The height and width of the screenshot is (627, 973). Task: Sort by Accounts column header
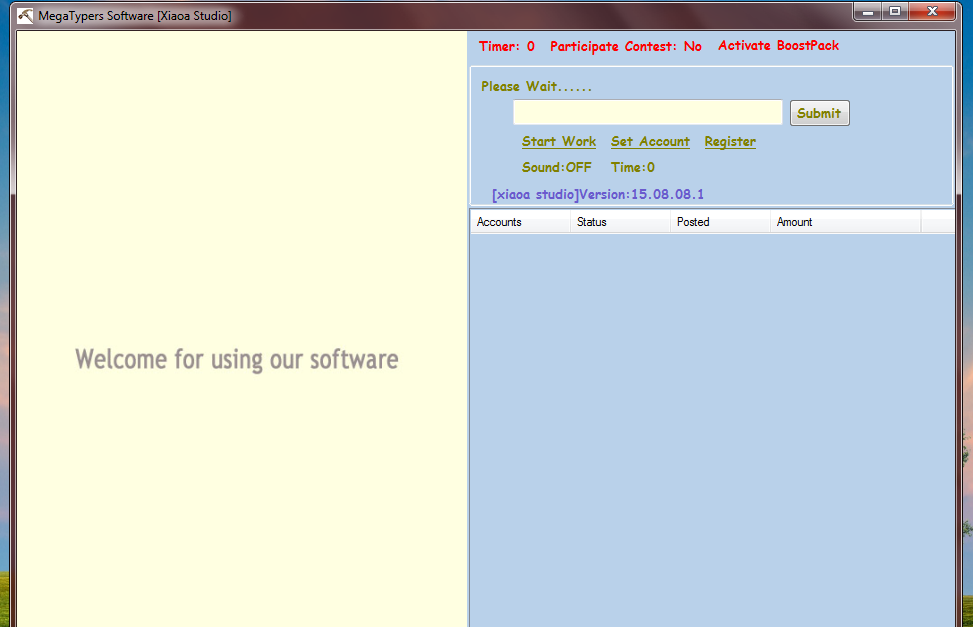(521, 222)
